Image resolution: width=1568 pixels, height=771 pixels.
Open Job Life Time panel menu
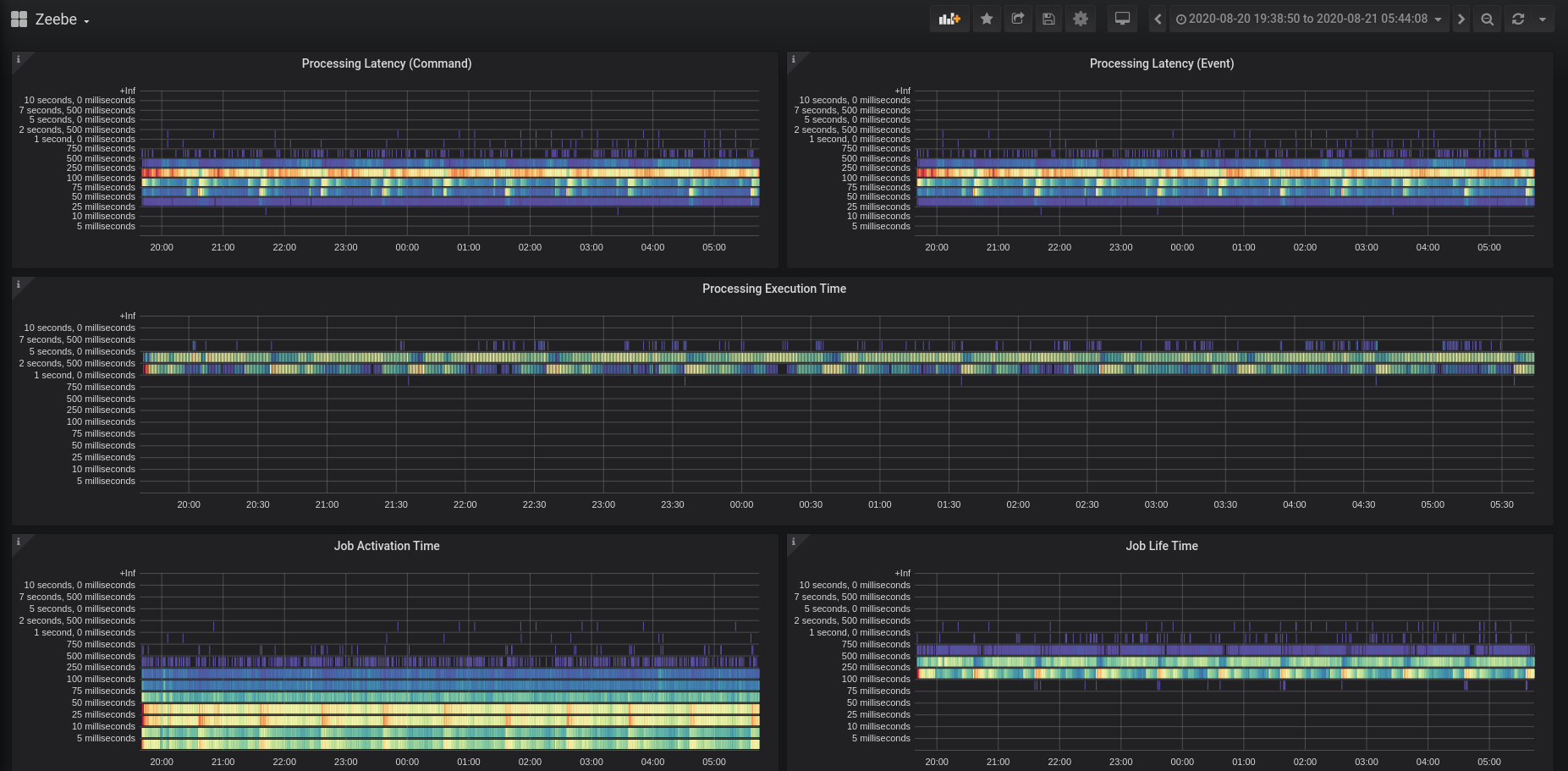coord(1162,546)
